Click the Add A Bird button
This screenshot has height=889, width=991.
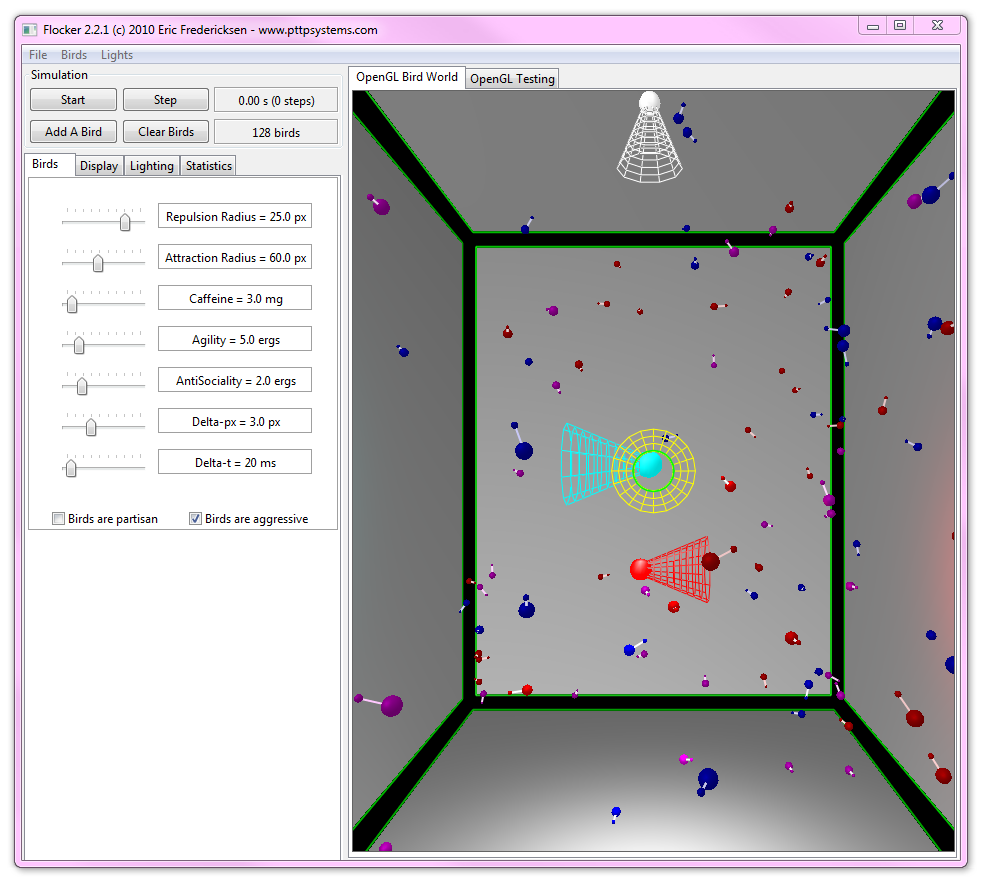(x=73, y=132)
